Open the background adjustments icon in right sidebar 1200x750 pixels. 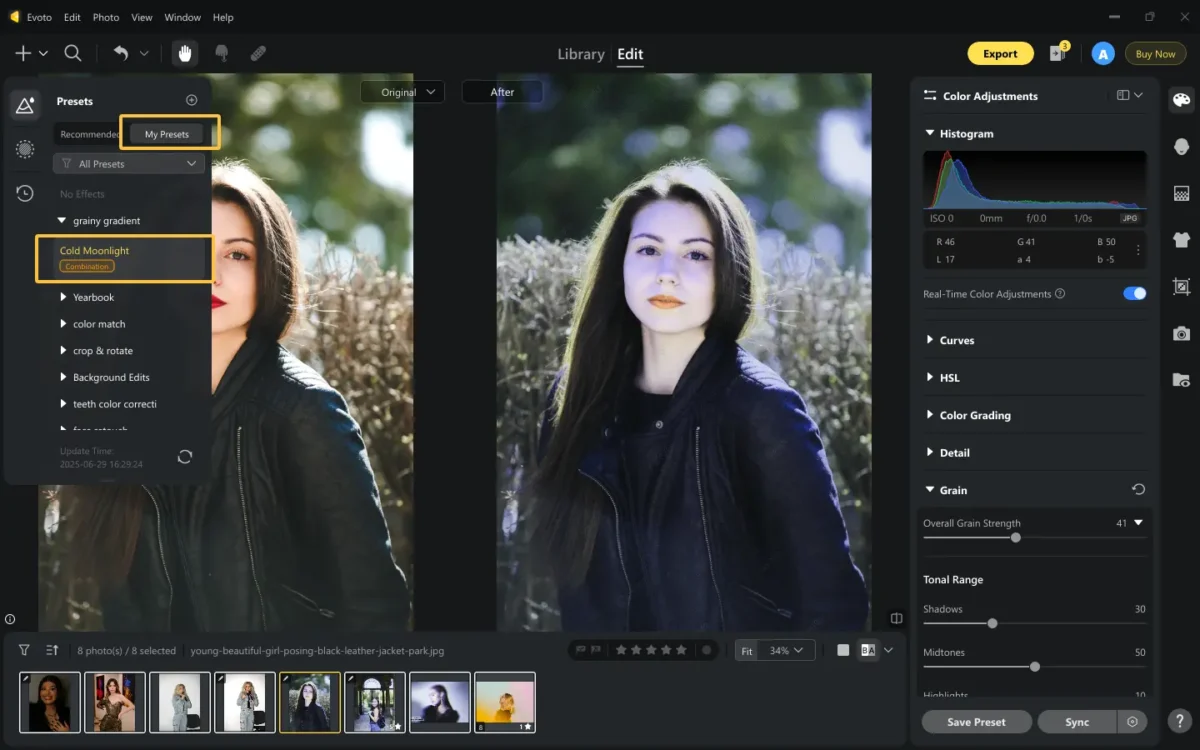1181,193
